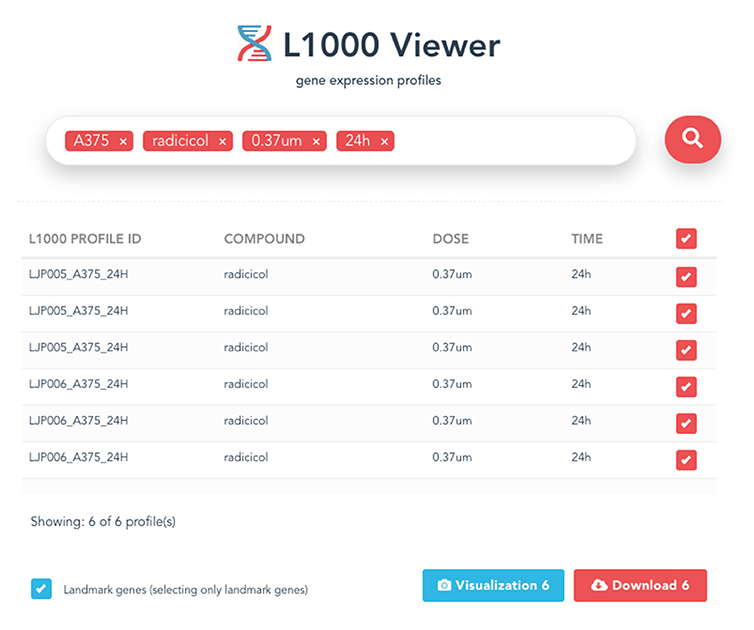Viewport: 754px width, 630px height.
Task: Click the COMPOUND column header
Action: [x=264, y=239]
